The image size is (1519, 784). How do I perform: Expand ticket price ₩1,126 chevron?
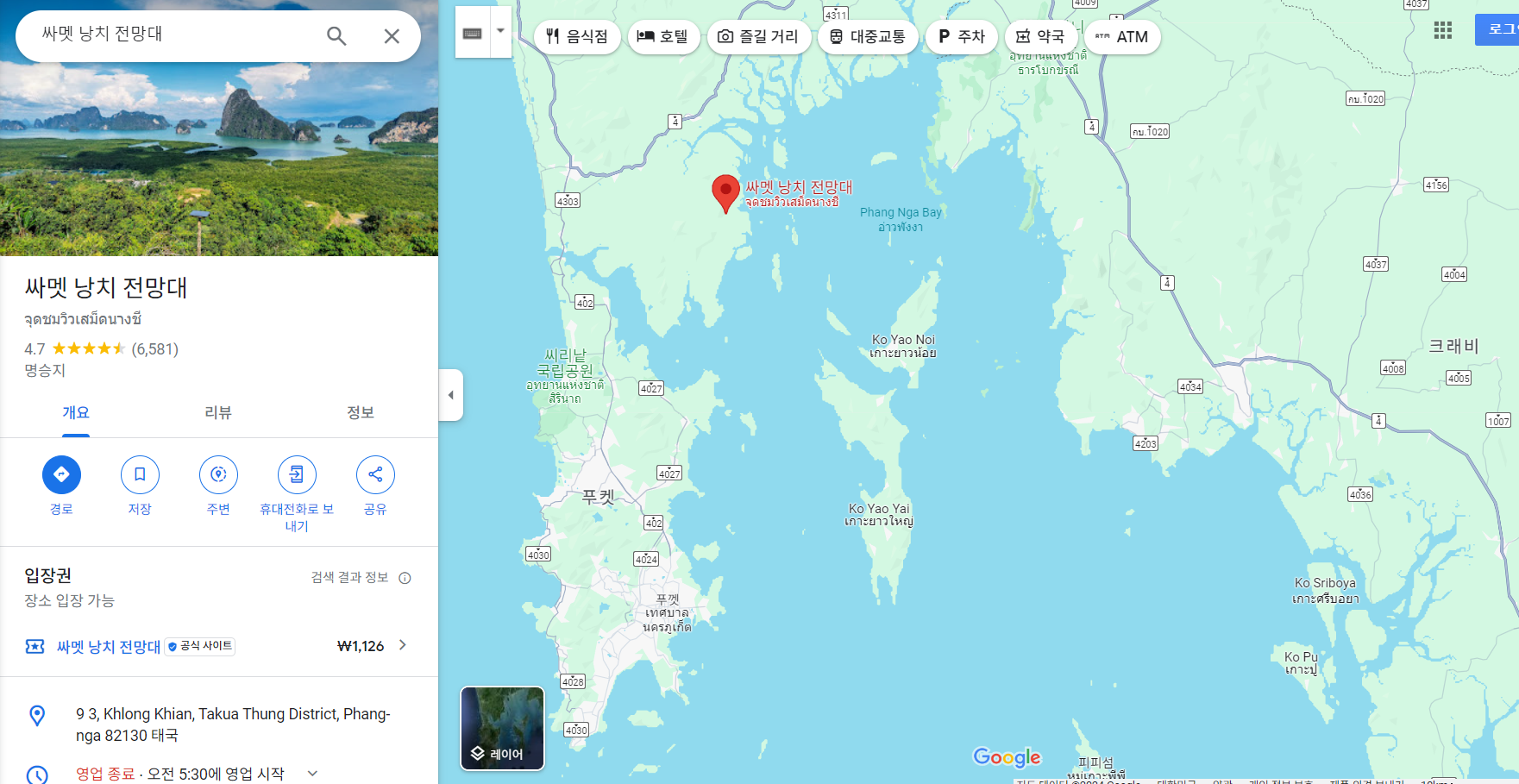point(402,645)
